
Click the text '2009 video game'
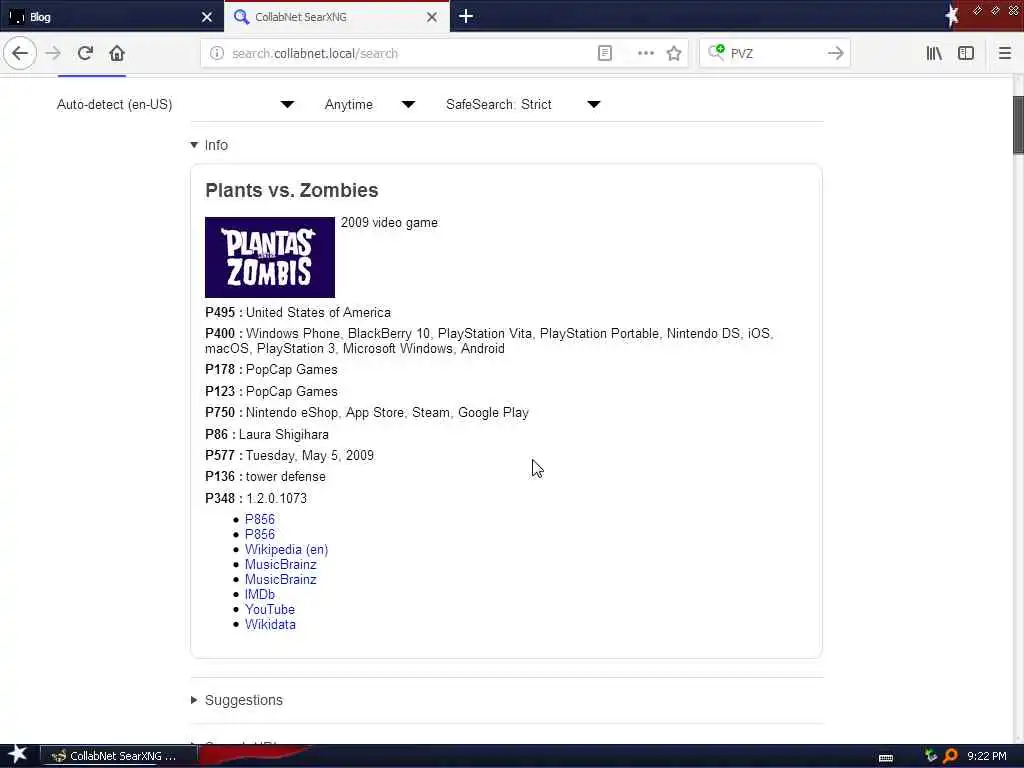point(389,223)
